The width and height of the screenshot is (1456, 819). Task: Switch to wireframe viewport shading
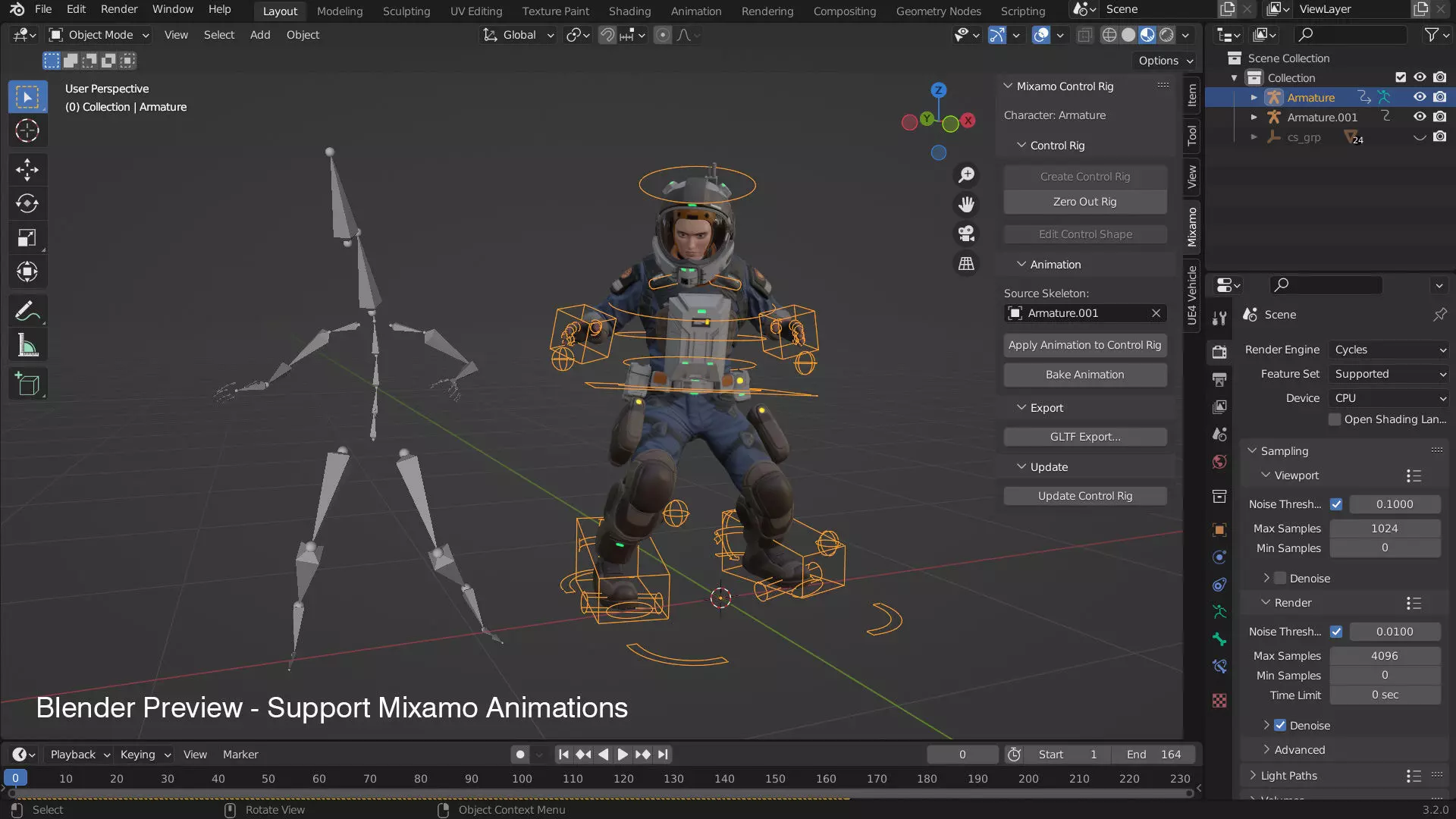click(x=1109, y=35)
